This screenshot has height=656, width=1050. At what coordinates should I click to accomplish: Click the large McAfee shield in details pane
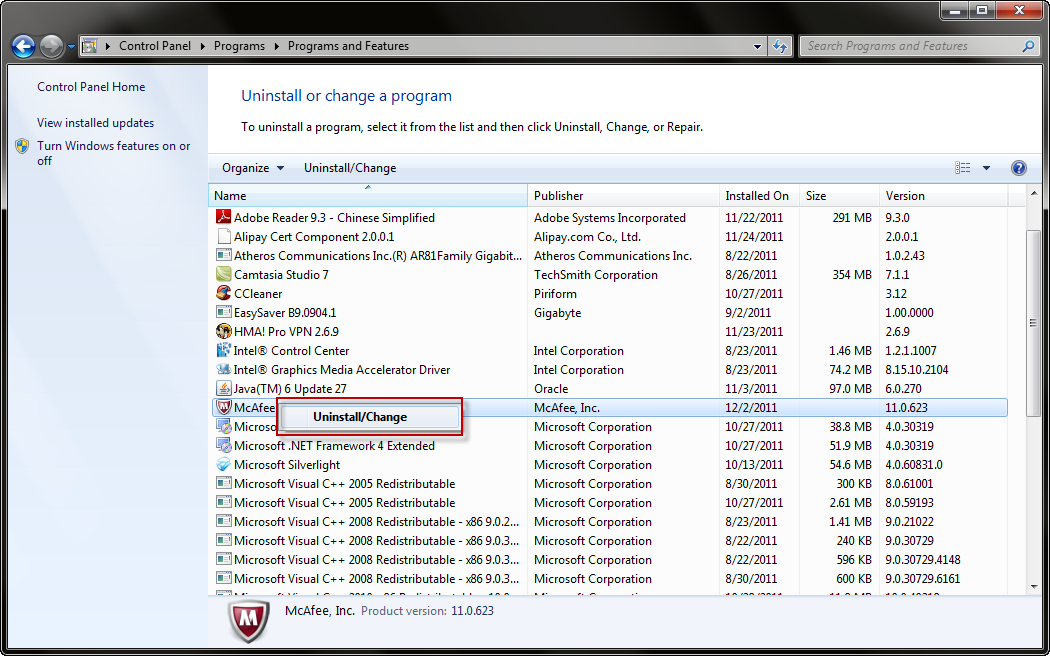tap(249, 621)
